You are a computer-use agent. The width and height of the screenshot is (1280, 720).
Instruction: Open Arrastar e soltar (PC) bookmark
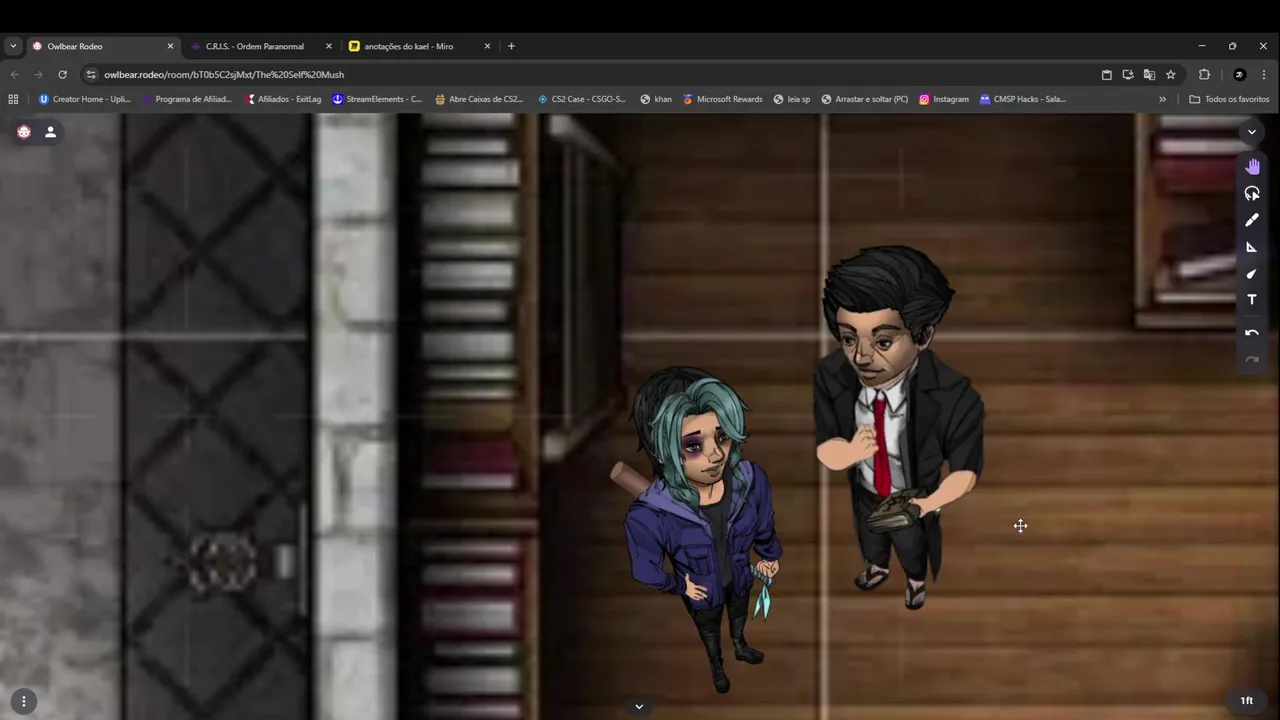(865, 99)
